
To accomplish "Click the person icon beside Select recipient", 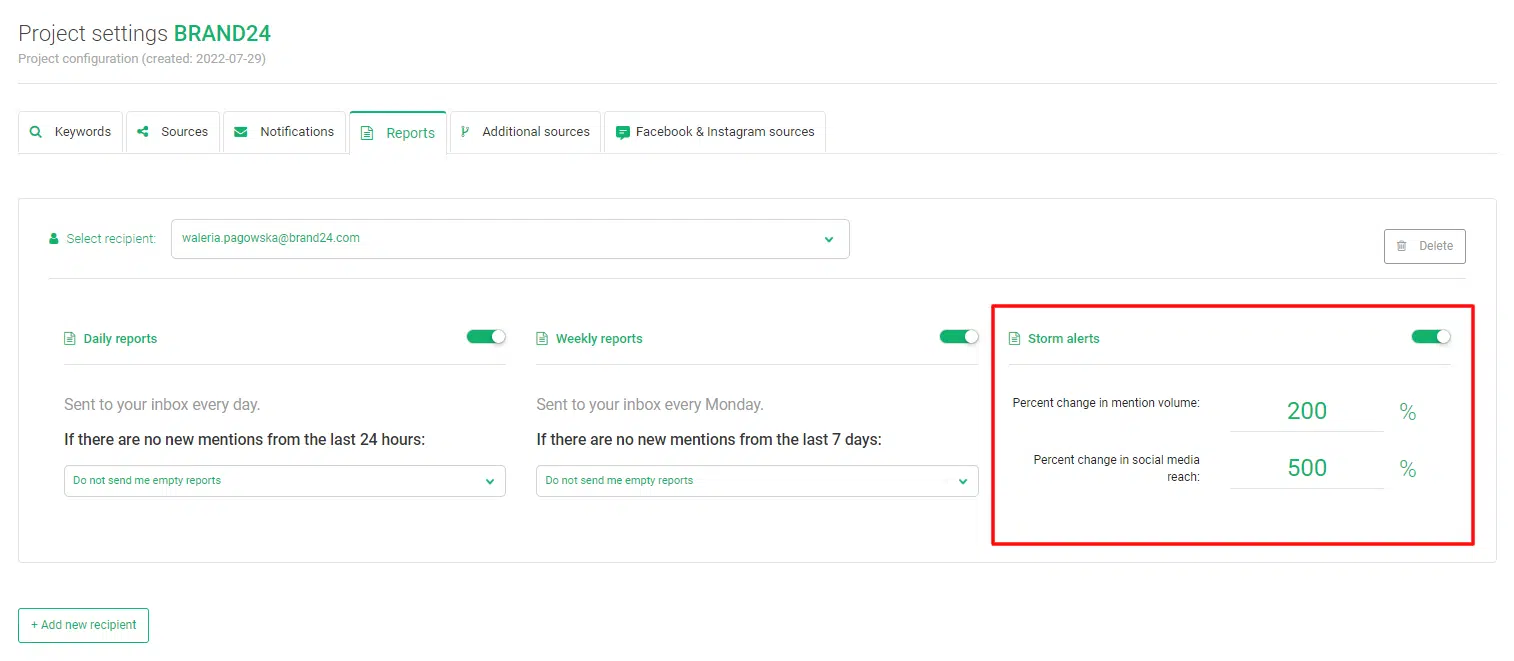I will pyautogui.click(x=54, y=239).
